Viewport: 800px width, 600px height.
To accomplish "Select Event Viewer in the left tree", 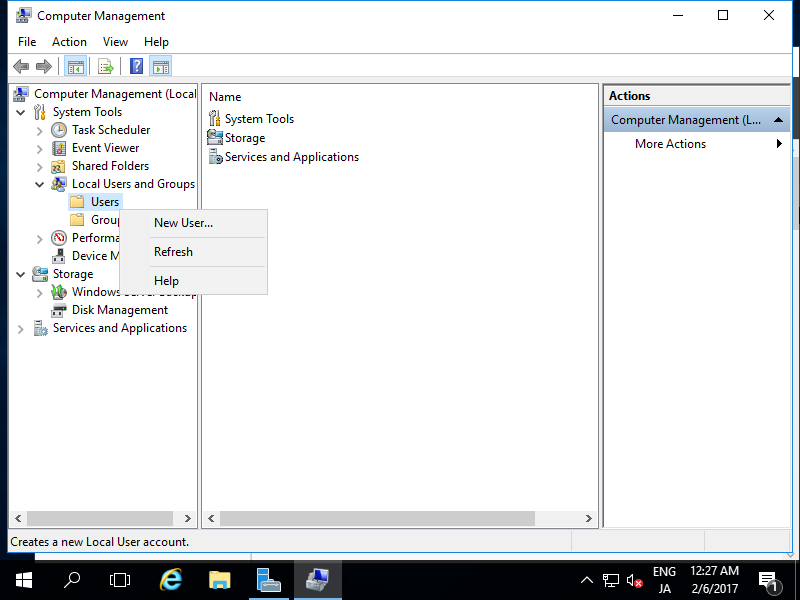I will [x=105, y=148].
